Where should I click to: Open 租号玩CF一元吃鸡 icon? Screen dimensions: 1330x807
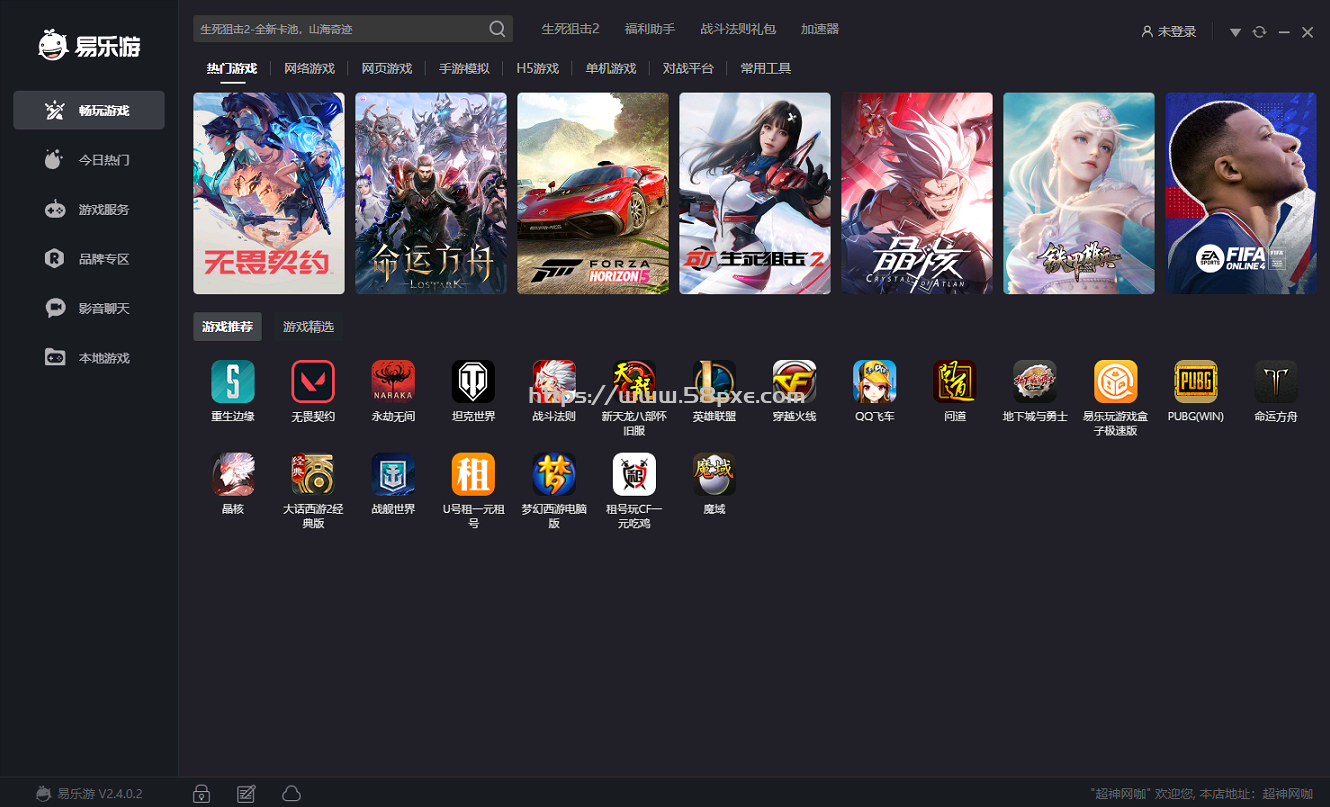634,475
